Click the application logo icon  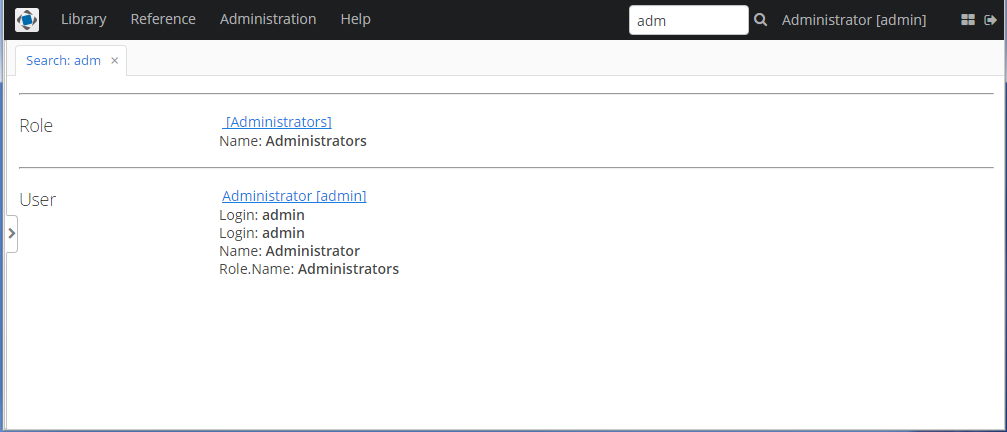27,20
